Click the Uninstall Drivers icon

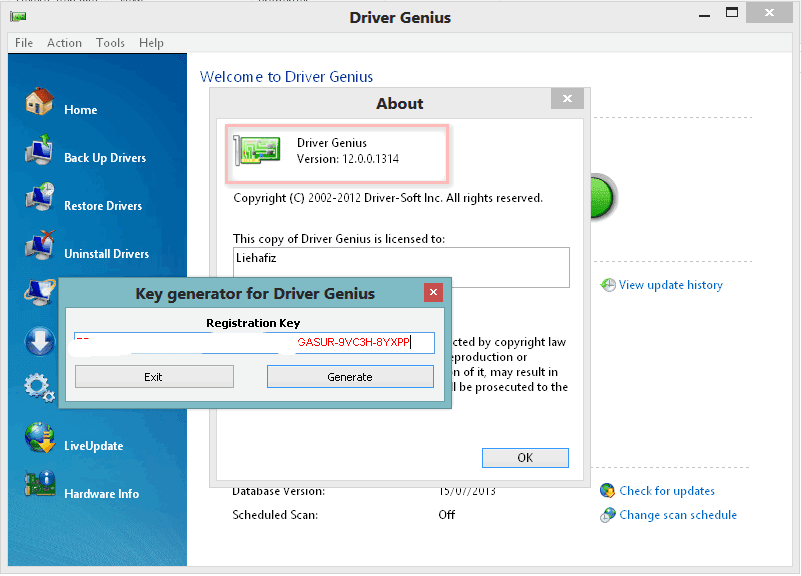pos(39,245)
